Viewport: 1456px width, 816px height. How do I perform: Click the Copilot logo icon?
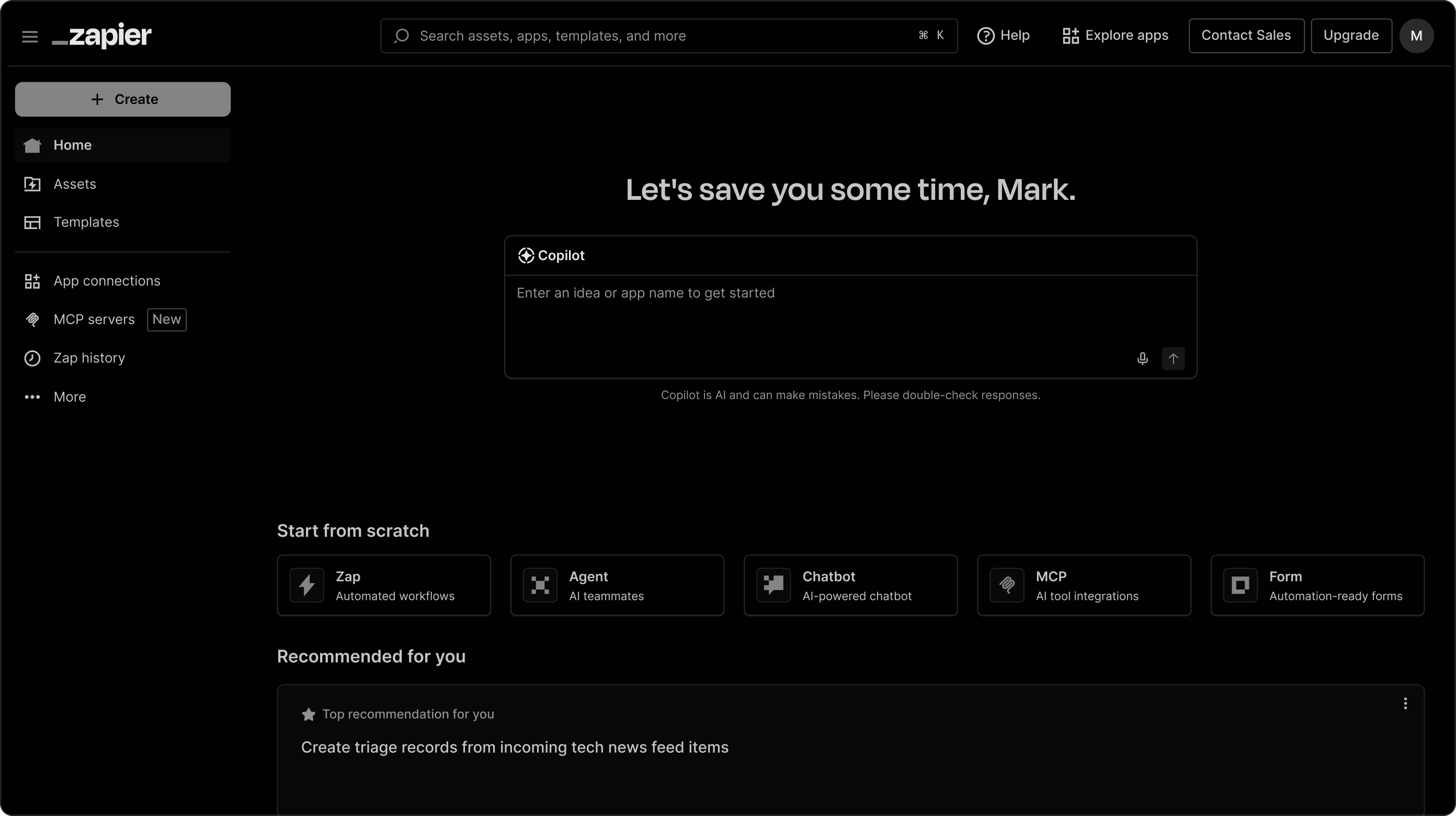coord(526,256)
